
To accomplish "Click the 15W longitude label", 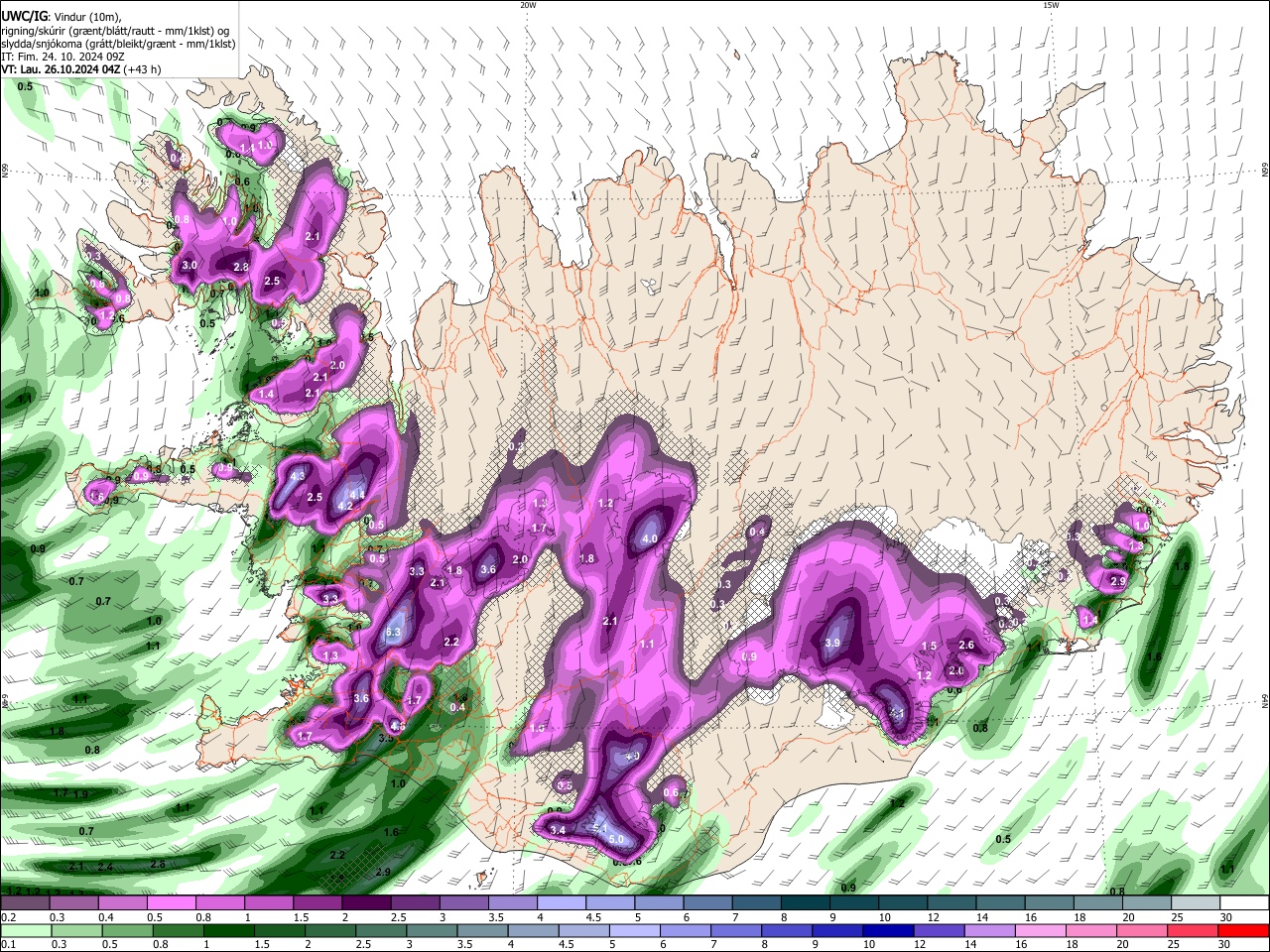I will tap(1051, 5).
